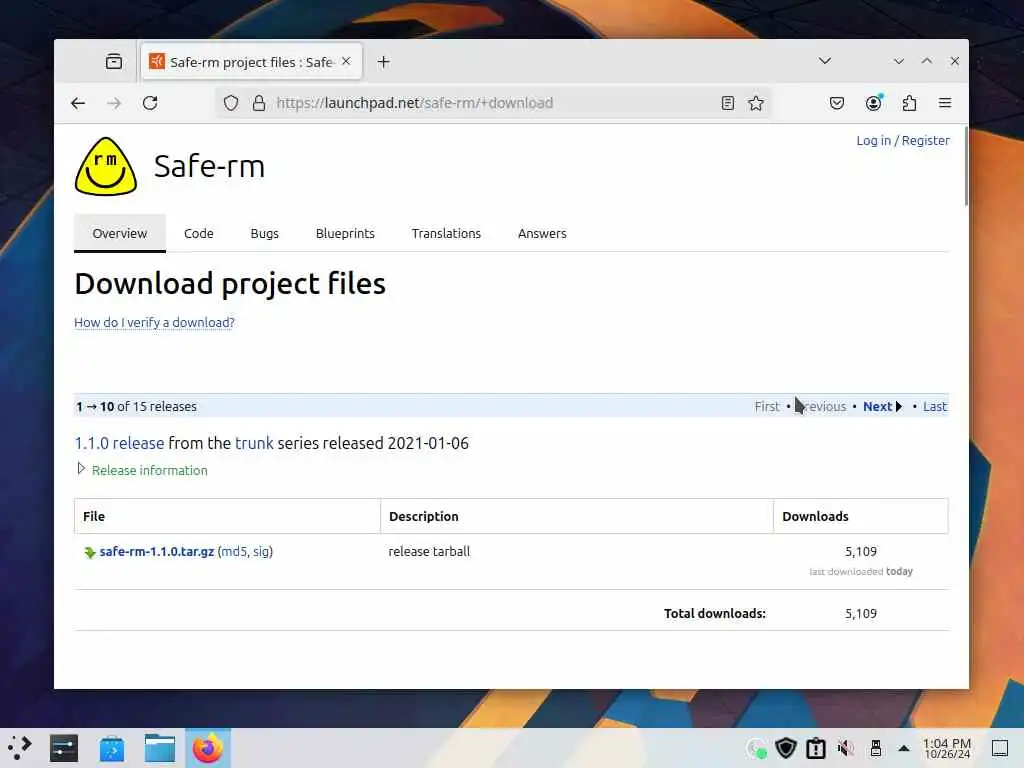The image size is (1024, 768).
Task: Open the shield icon in system tray
Action: 786,748
